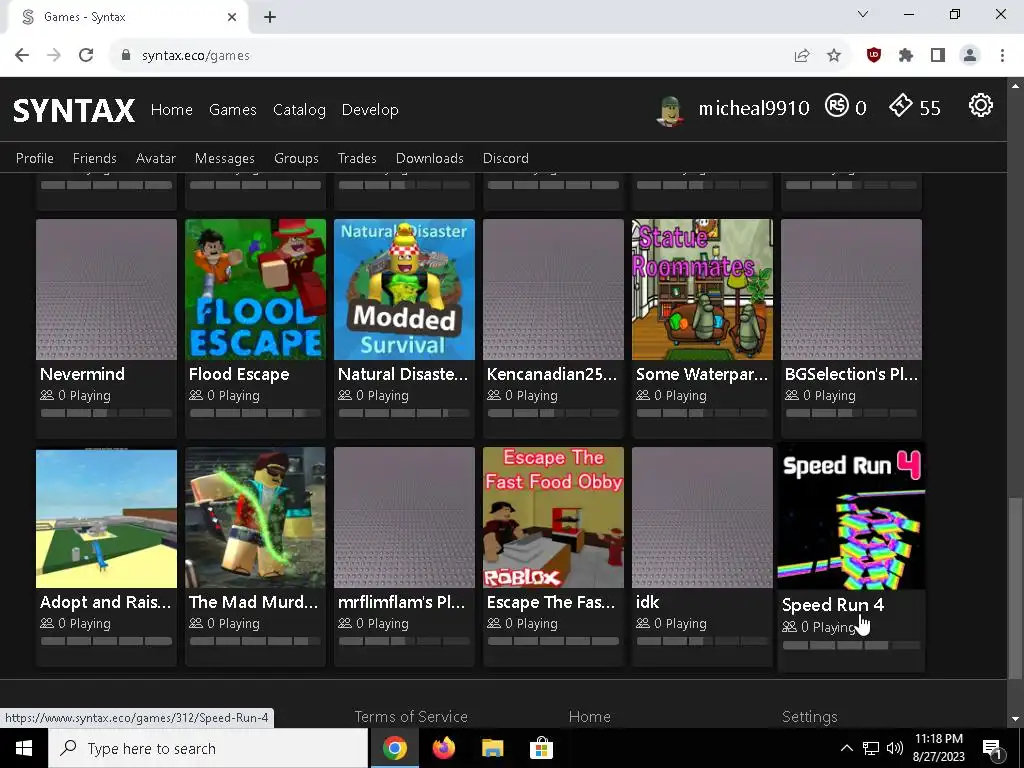This screenshot has width=1024, height=768.
Task: Toggle the browser side panel icon
Action: 938,56
